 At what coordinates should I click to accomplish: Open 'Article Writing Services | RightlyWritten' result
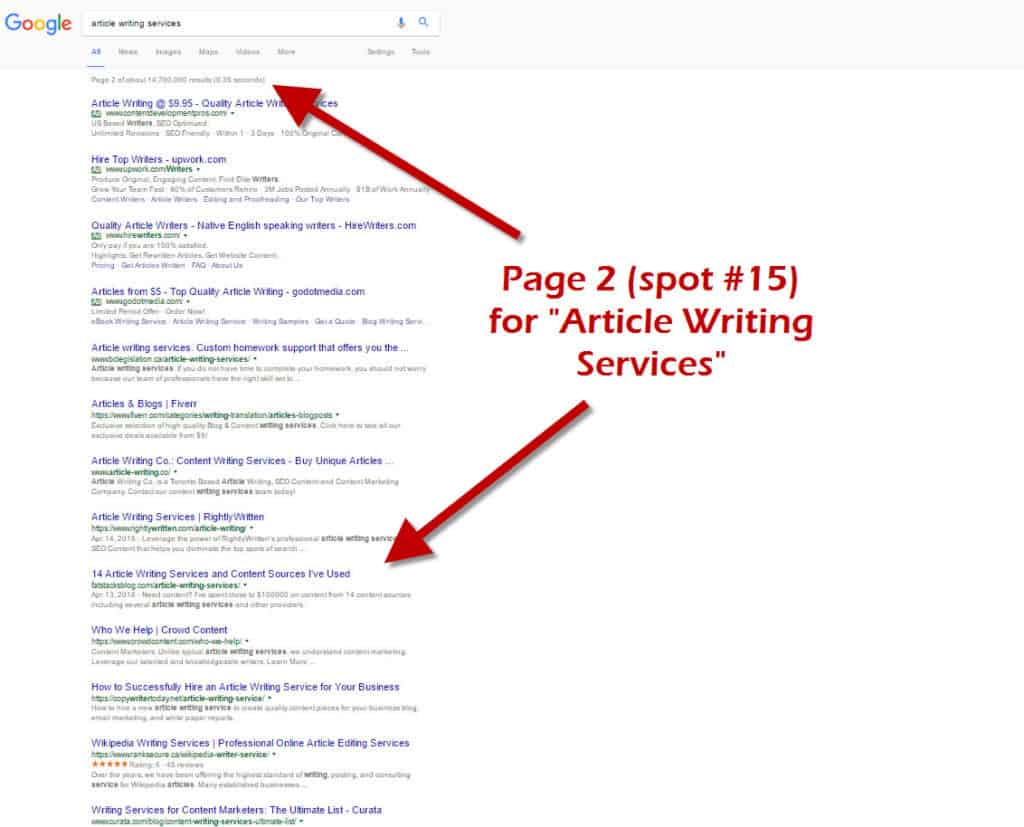178,517
